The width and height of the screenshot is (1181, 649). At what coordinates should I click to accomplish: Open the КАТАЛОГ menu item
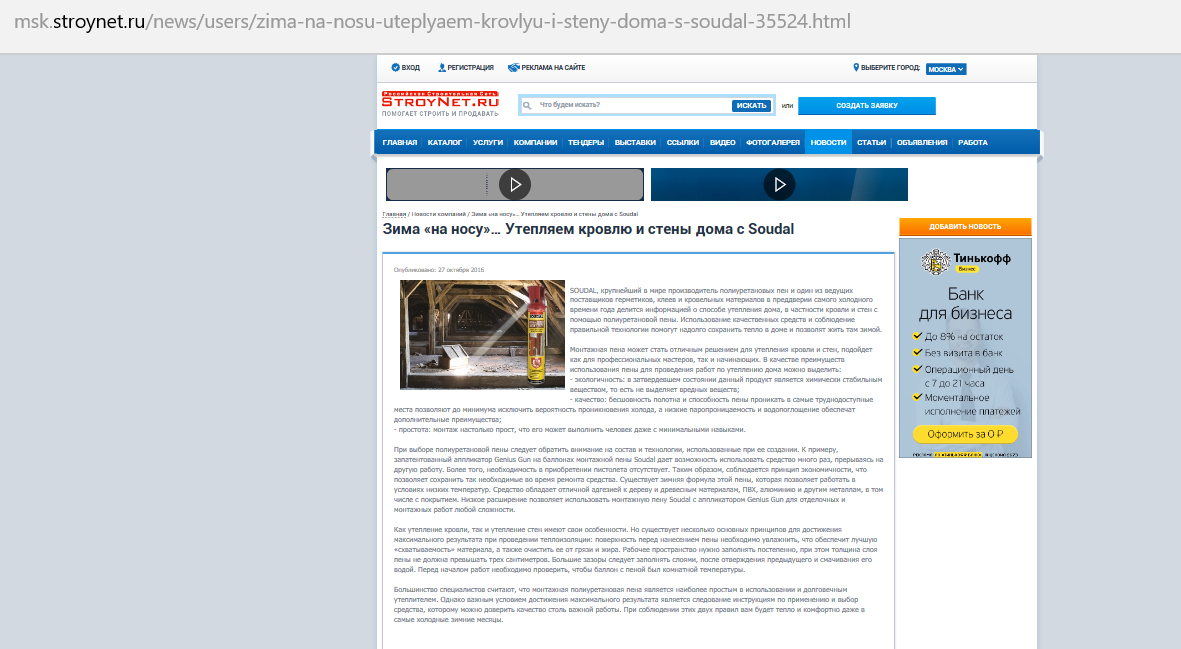444,142
